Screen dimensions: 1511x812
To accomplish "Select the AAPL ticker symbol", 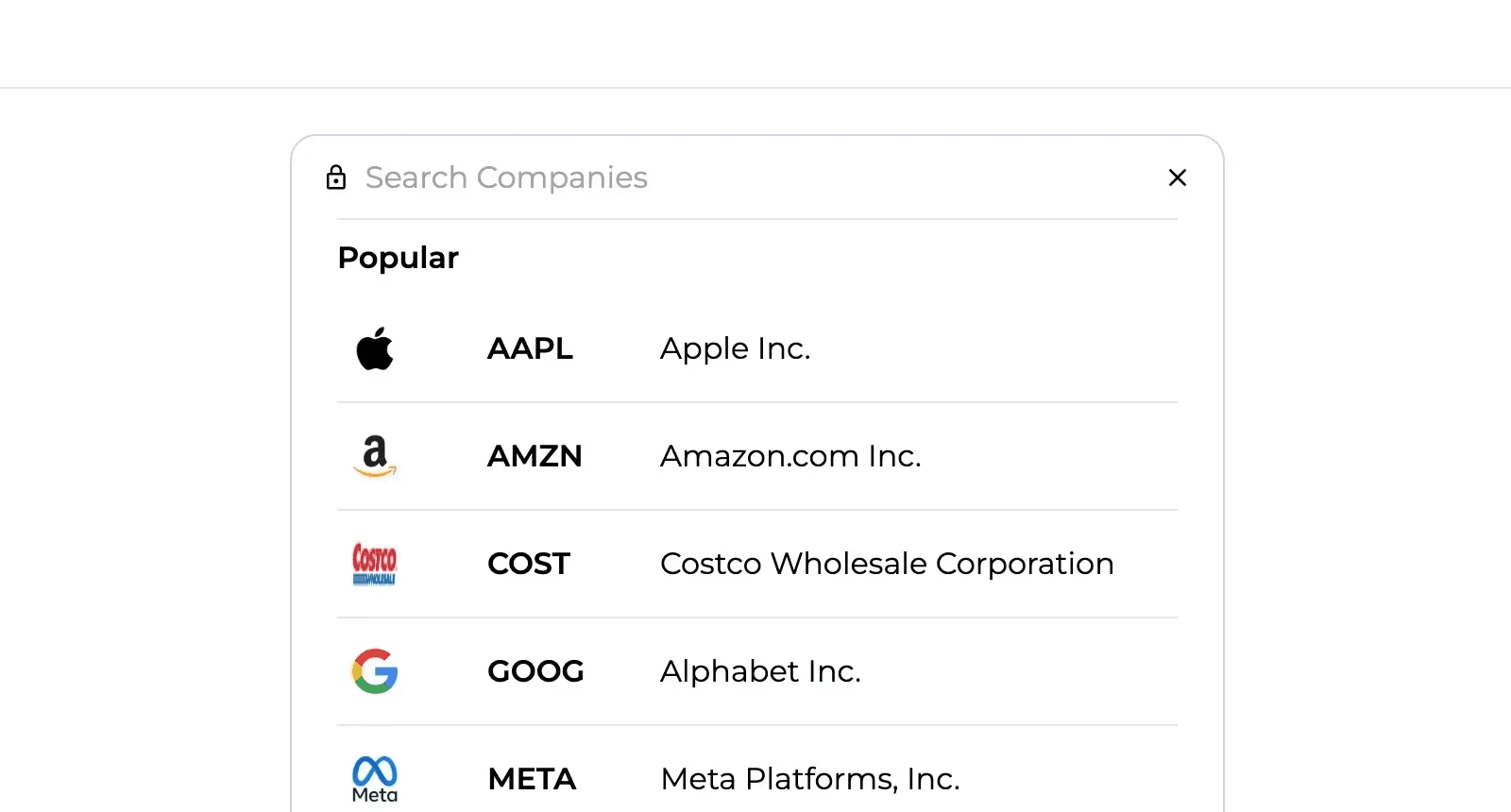I will tap(530, 348).
